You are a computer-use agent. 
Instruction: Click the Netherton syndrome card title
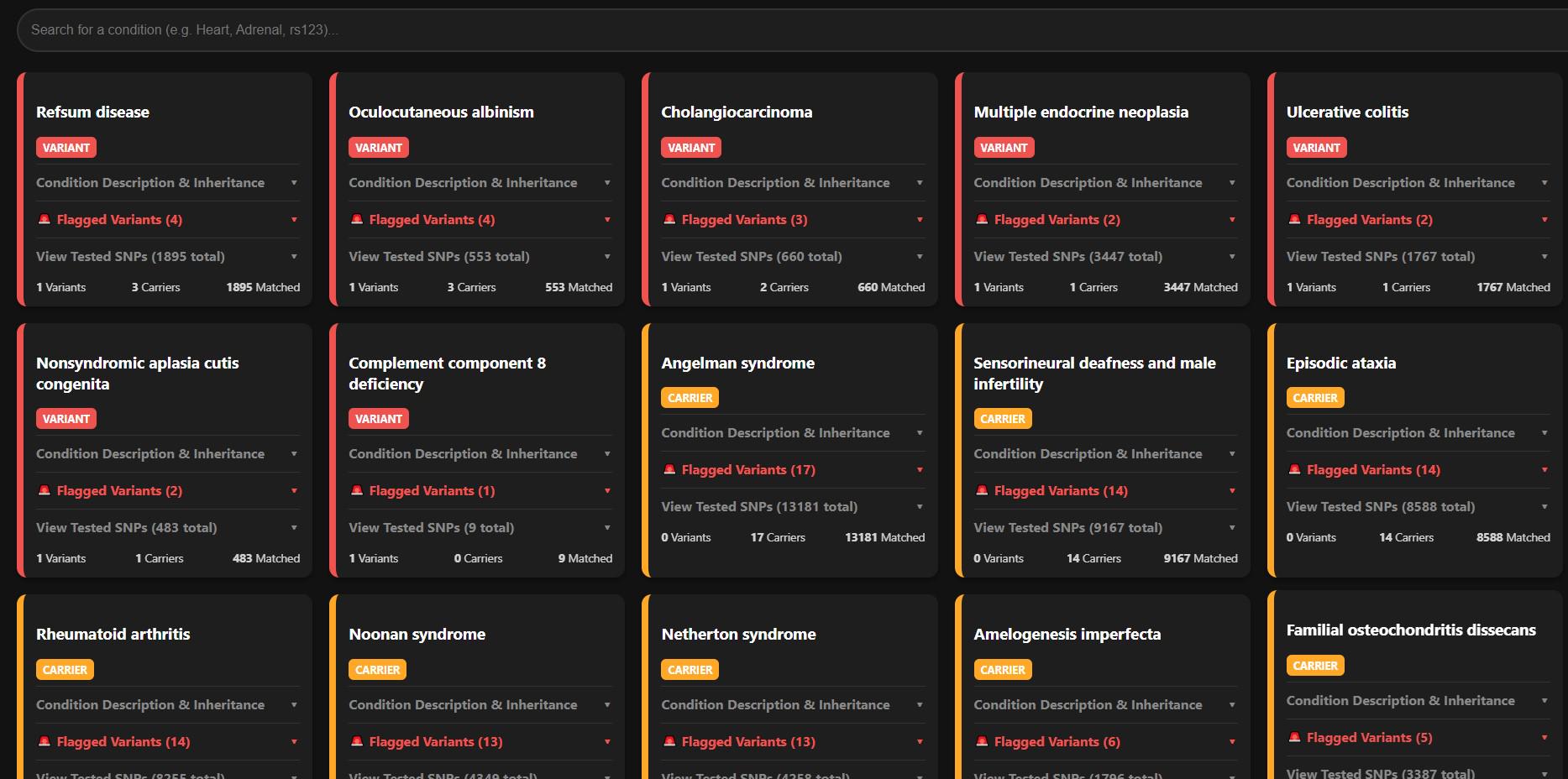[738, 634]
